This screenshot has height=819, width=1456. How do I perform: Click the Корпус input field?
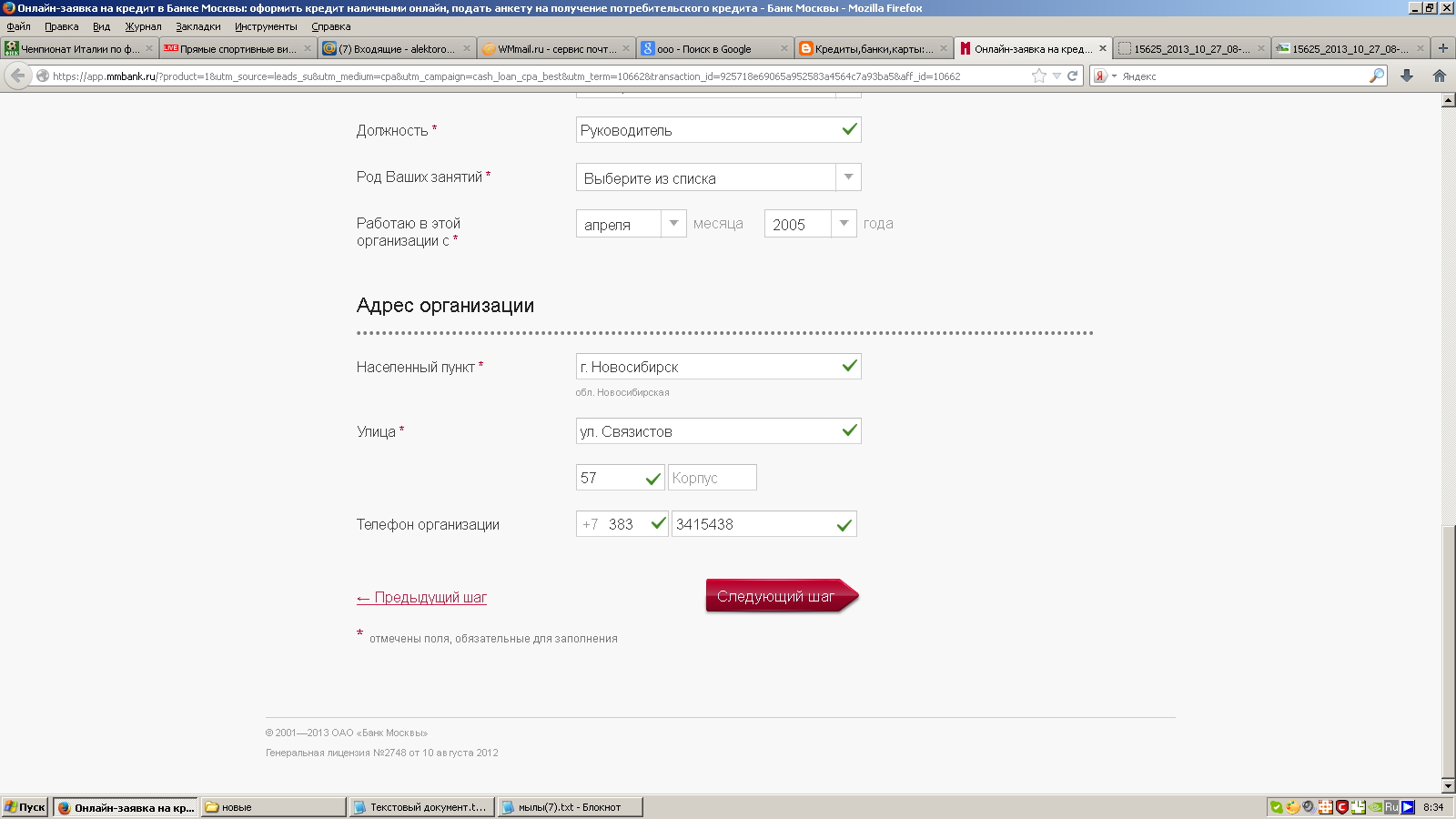(713, 478)
